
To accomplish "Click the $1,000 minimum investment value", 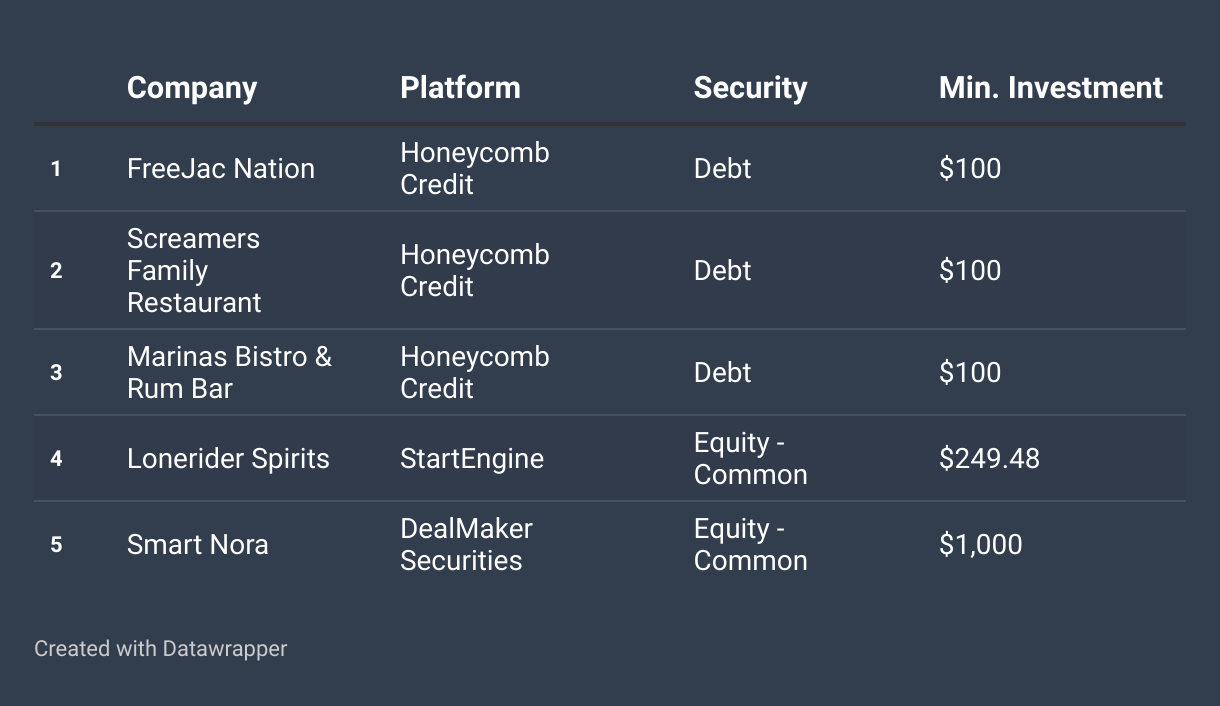I will 980,545.
